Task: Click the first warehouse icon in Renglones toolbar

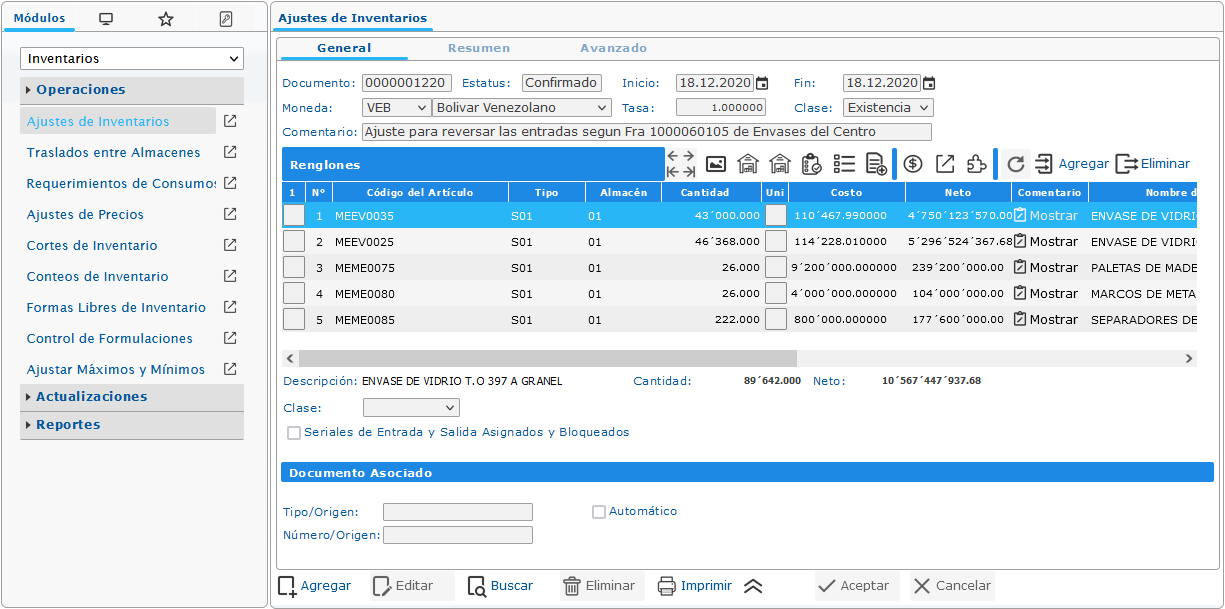Action: coord(748,164)
